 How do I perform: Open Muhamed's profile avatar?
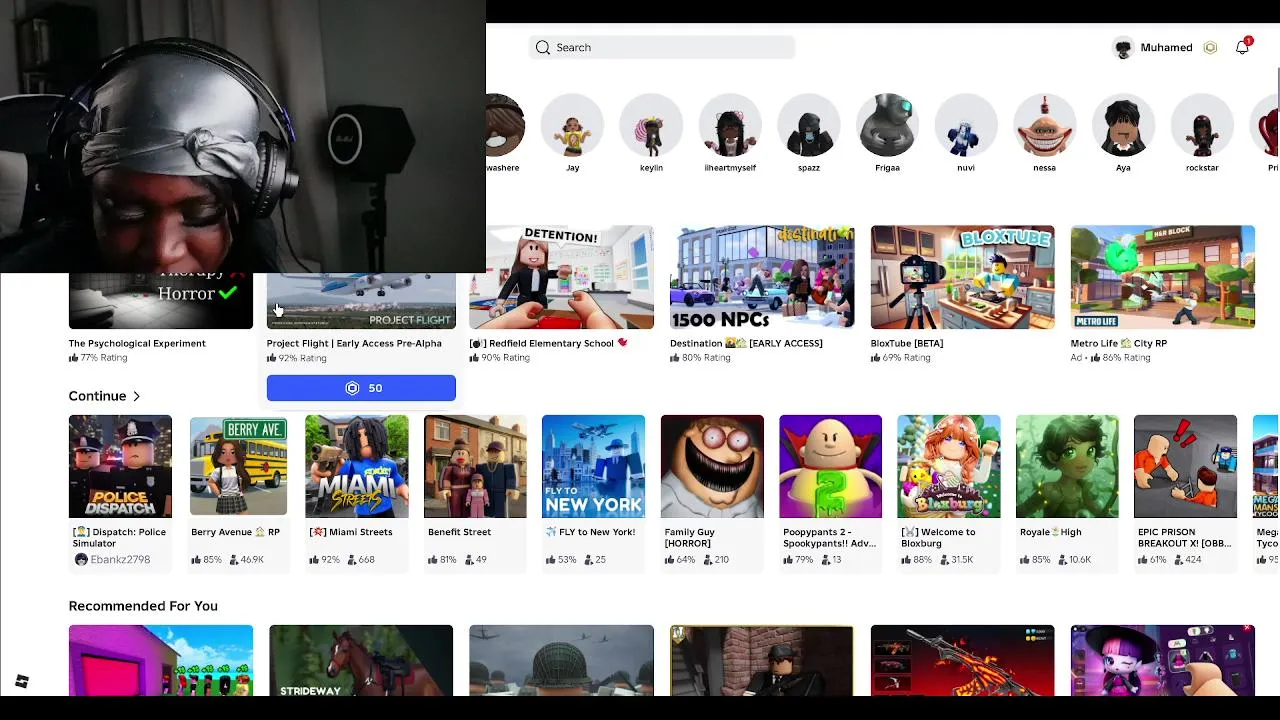point(1123,48)
